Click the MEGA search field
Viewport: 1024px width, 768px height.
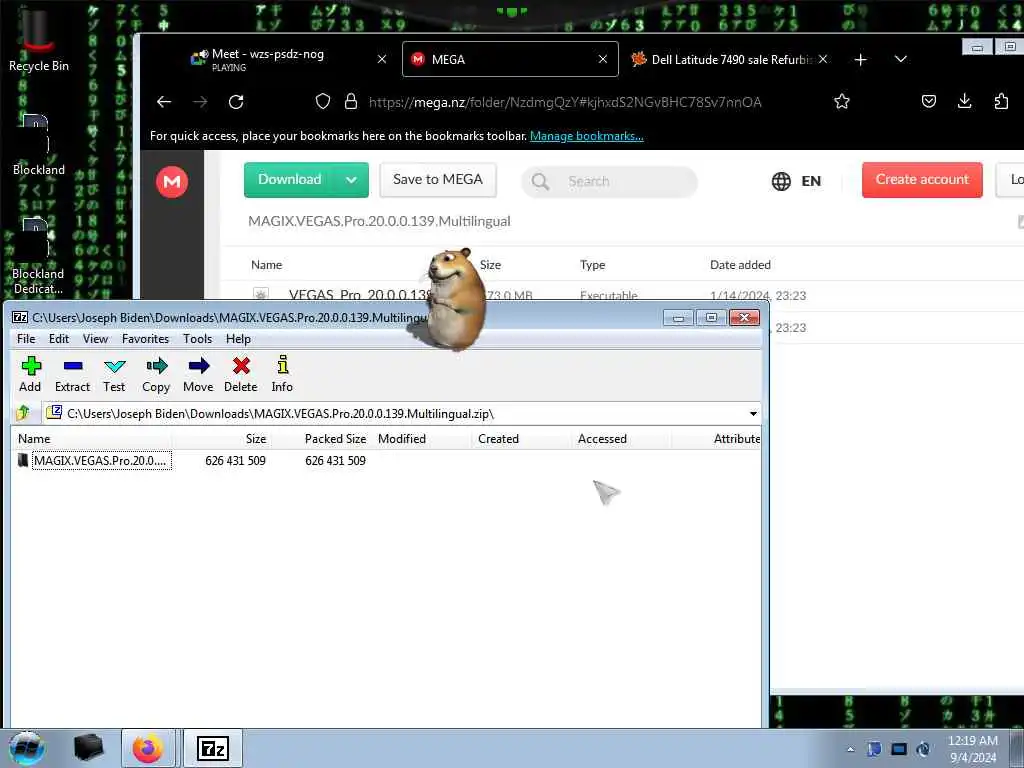tap(609, 181)
